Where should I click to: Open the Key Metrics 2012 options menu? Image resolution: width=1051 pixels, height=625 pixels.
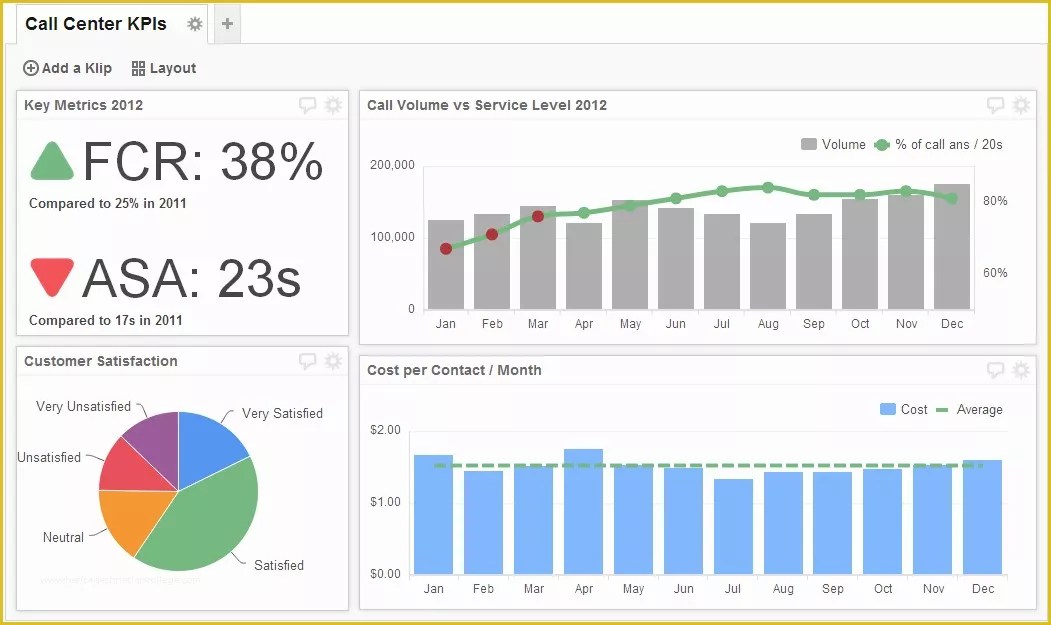[x=333, y=104]
